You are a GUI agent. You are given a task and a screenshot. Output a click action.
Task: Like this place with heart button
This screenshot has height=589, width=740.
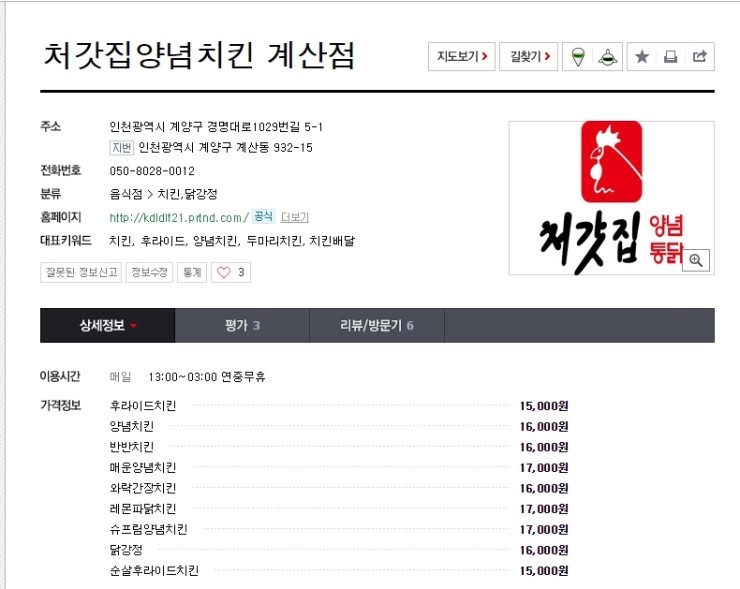(x=231, y=272)
